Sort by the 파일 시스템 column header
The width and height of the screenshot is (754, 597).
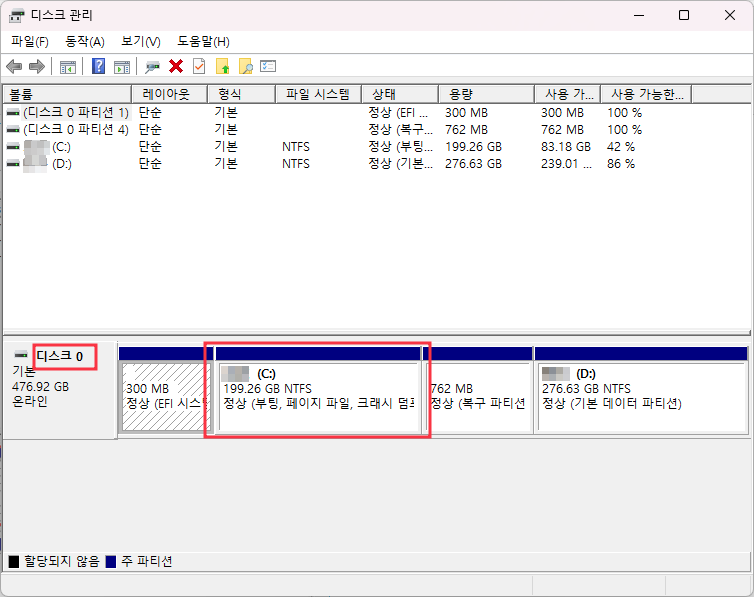point(318,94)
